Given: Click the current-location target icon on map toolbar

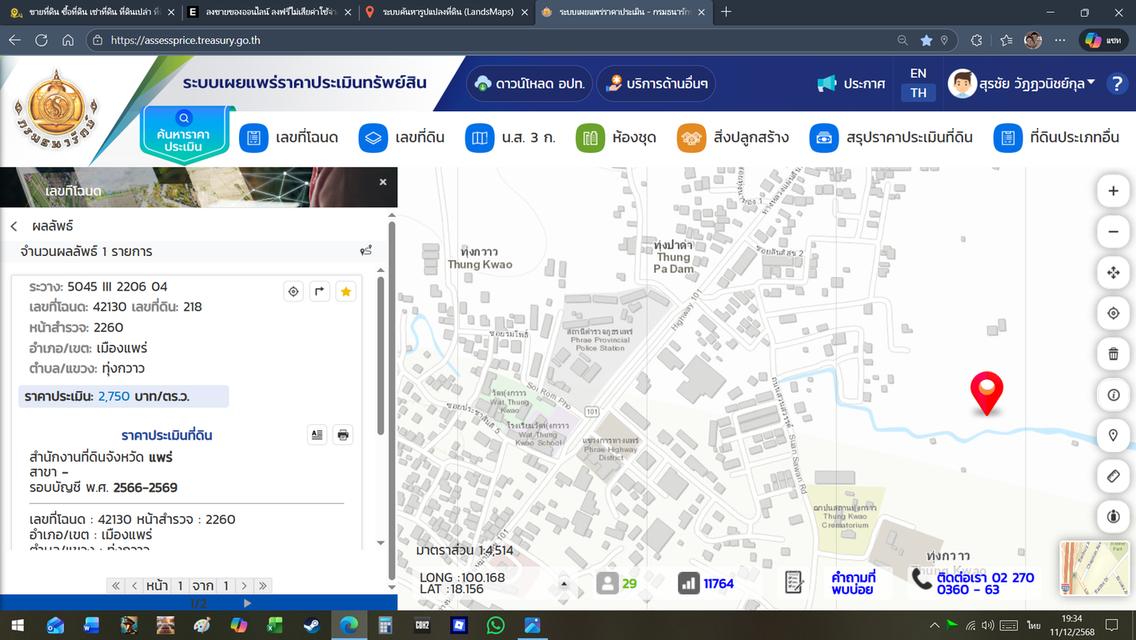Looking at the screenshot, I should click(x=1113, y=313).
